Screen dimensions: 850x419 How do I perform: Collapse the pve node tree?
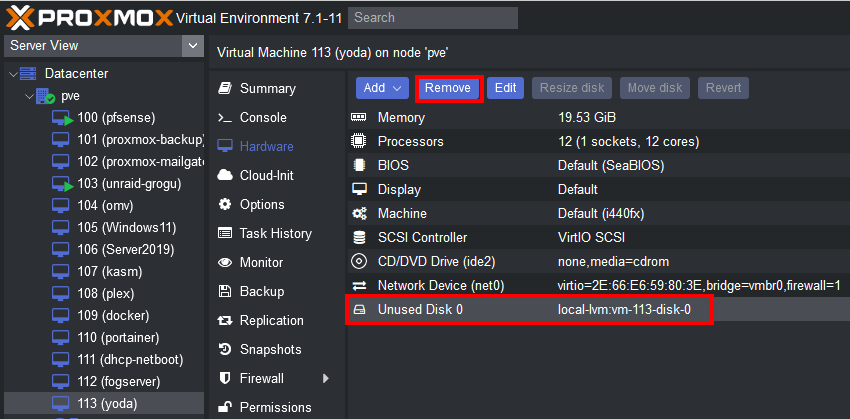click(29, 96)
